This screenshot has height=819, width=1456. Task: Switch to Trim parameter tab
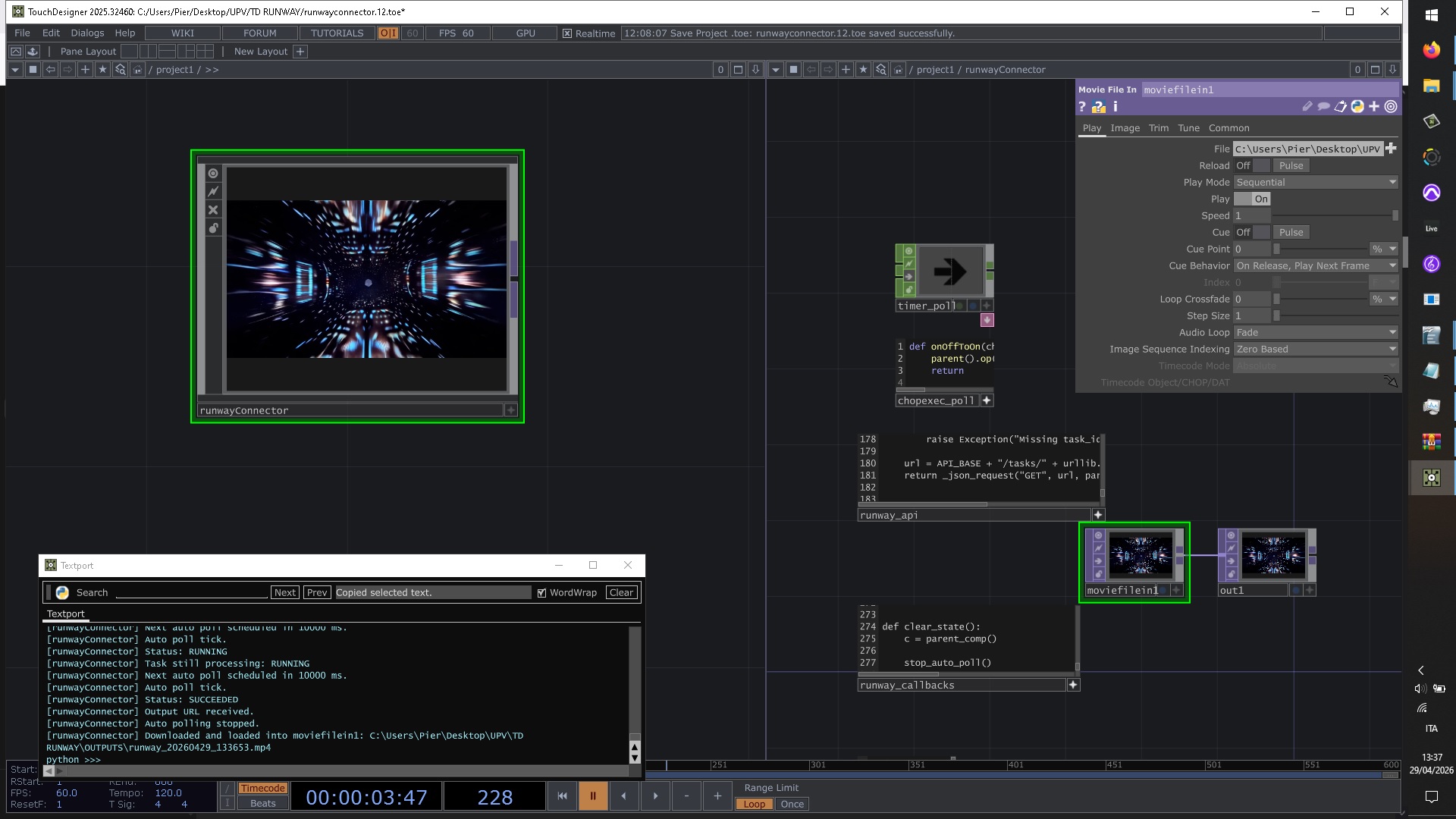(1159, 128)
